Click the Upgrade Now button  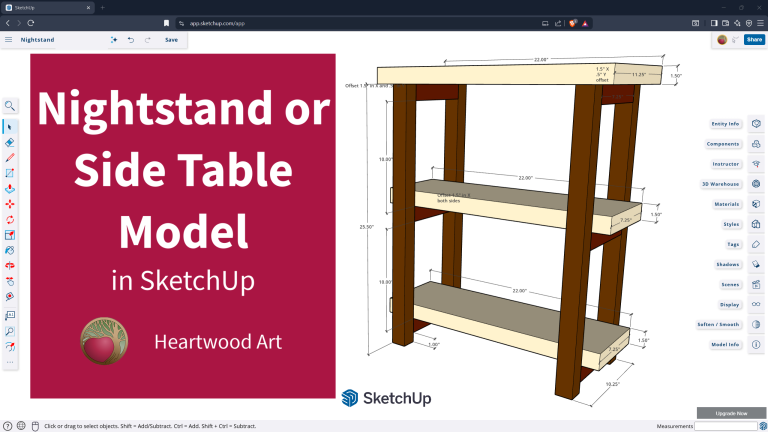(731, 413)
